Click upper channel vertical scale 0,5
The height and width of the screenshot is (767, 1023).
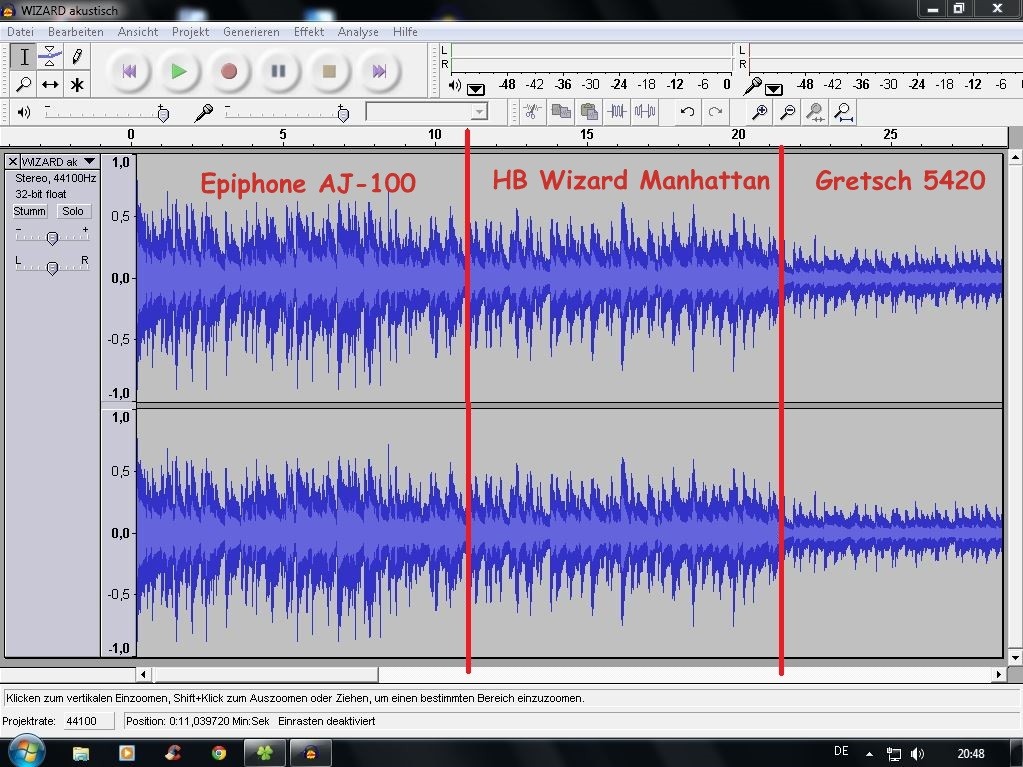pos(121,216)
